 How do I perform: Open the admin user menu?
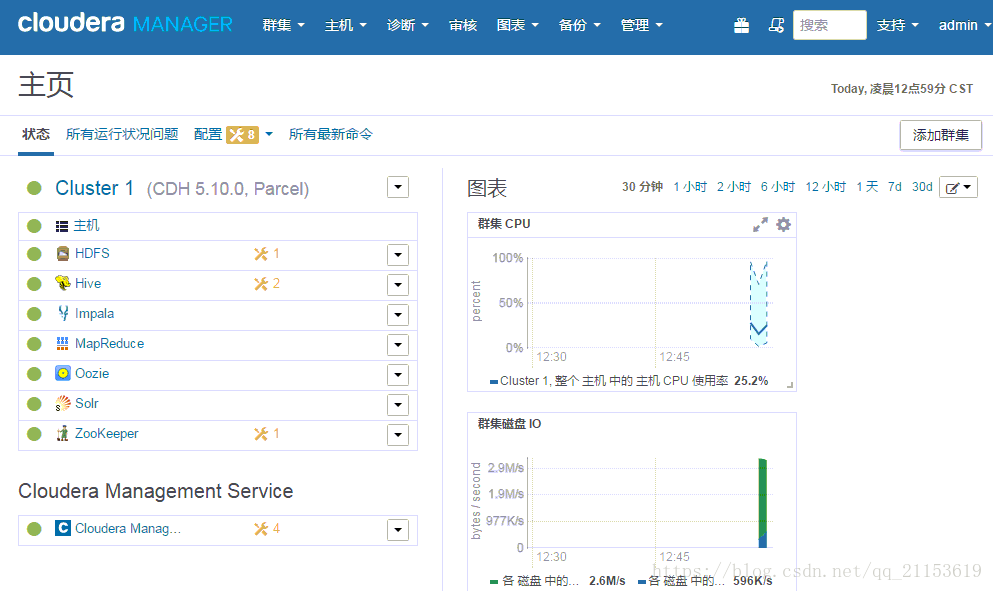click(x=965, y=25)
